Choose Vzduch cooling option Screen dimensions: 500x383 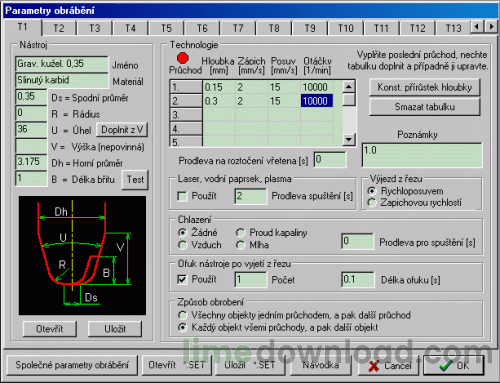tap(182, 245)
